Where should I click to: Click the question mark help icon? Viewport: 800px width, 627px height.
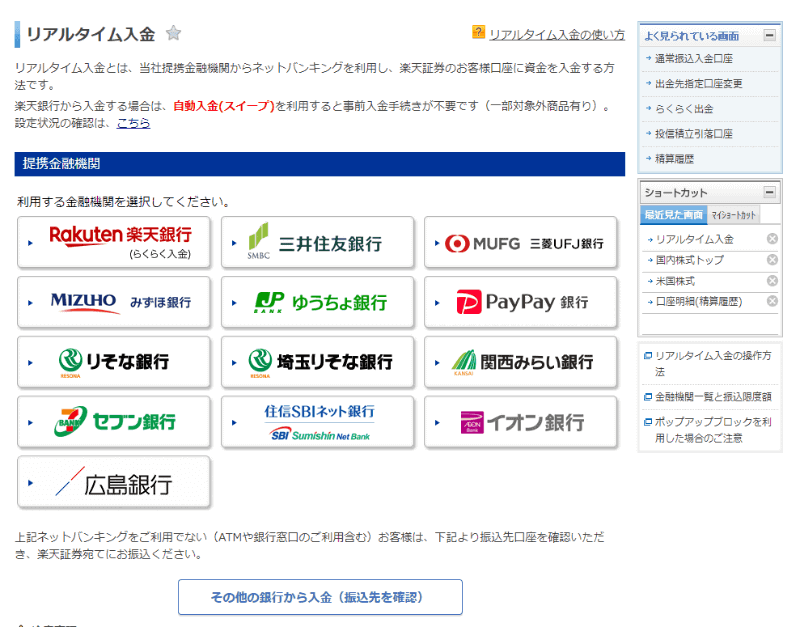tap(478, 33)
